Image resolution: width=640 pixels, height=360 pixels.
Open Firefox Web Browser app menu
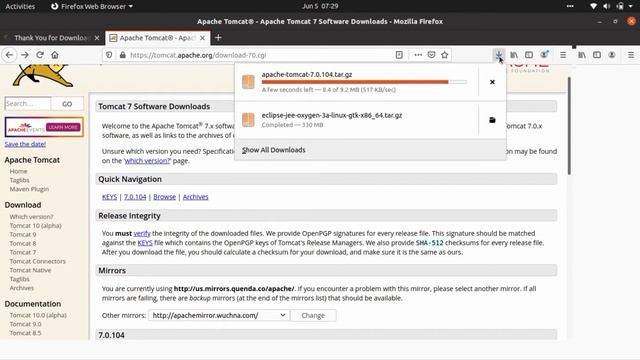pos(92,6)
